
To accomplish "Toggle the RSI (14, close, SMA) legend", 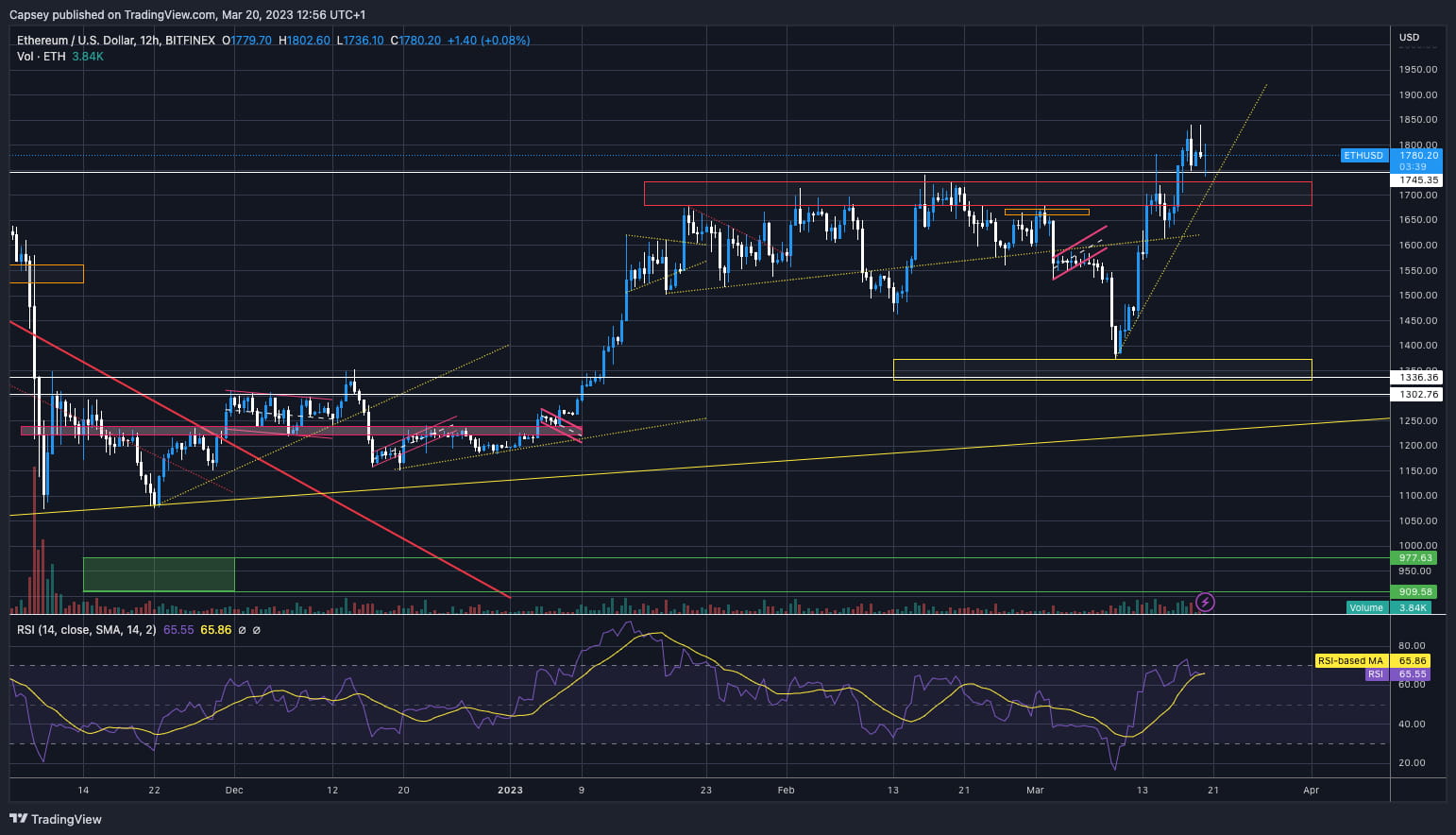I will pyautogui.click(x=86, y=630).
